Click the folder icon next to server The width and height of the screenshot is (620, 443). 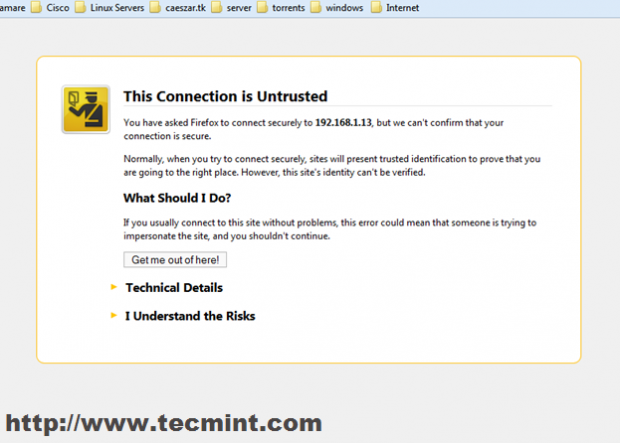coord(216,7)
